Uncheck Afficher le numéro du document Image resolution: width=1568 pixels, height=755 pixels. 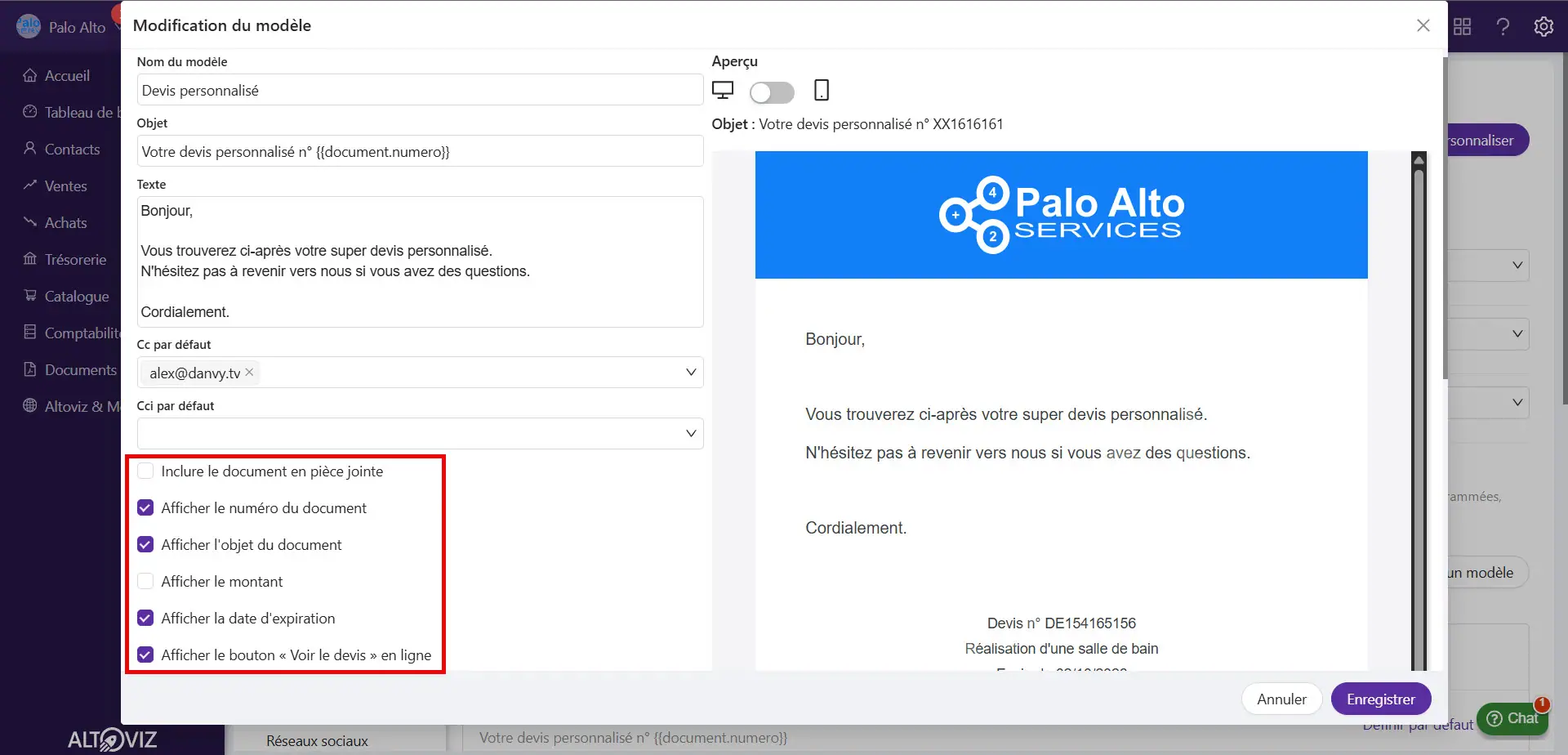[145, 508]
